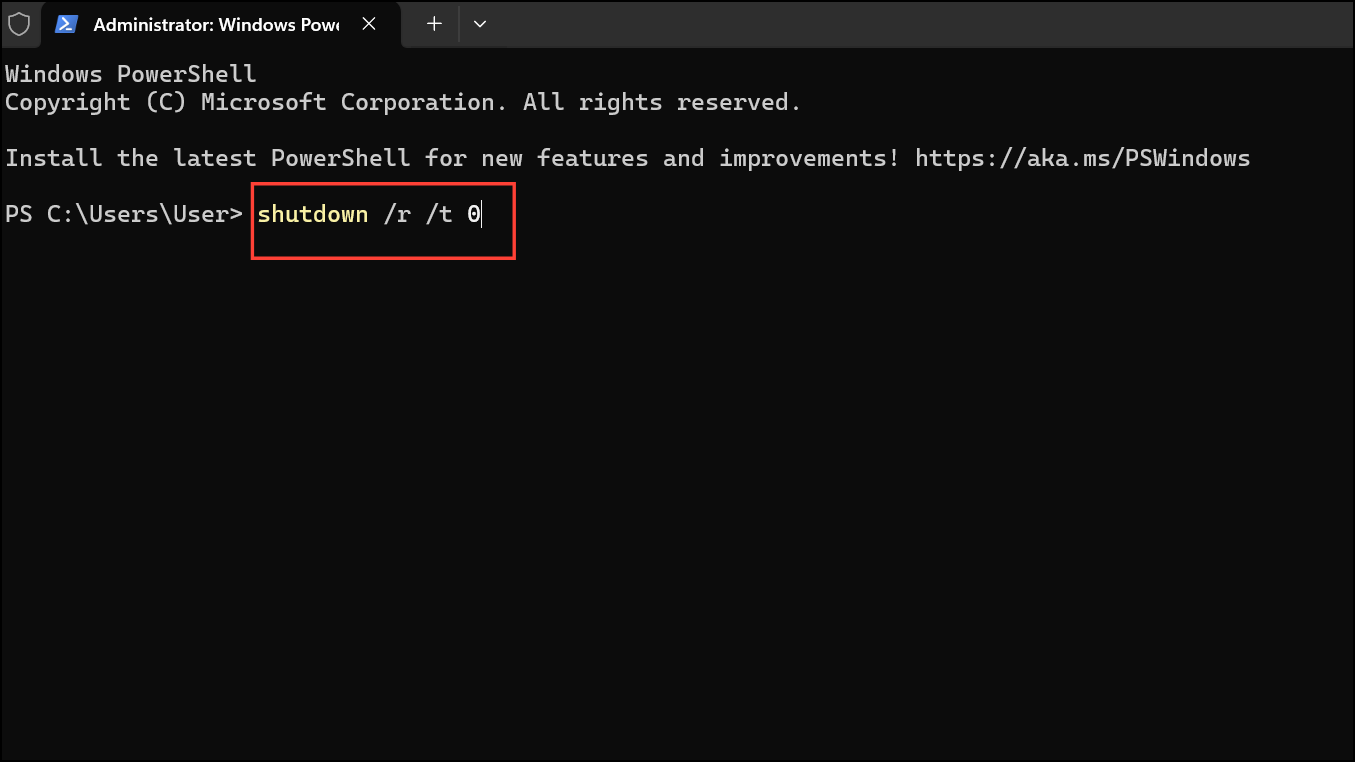1355x762 pixels.
Task: Open the https://aka.ms/PSWindows link
Action: pyautogui.click(x=1081, y=157)
